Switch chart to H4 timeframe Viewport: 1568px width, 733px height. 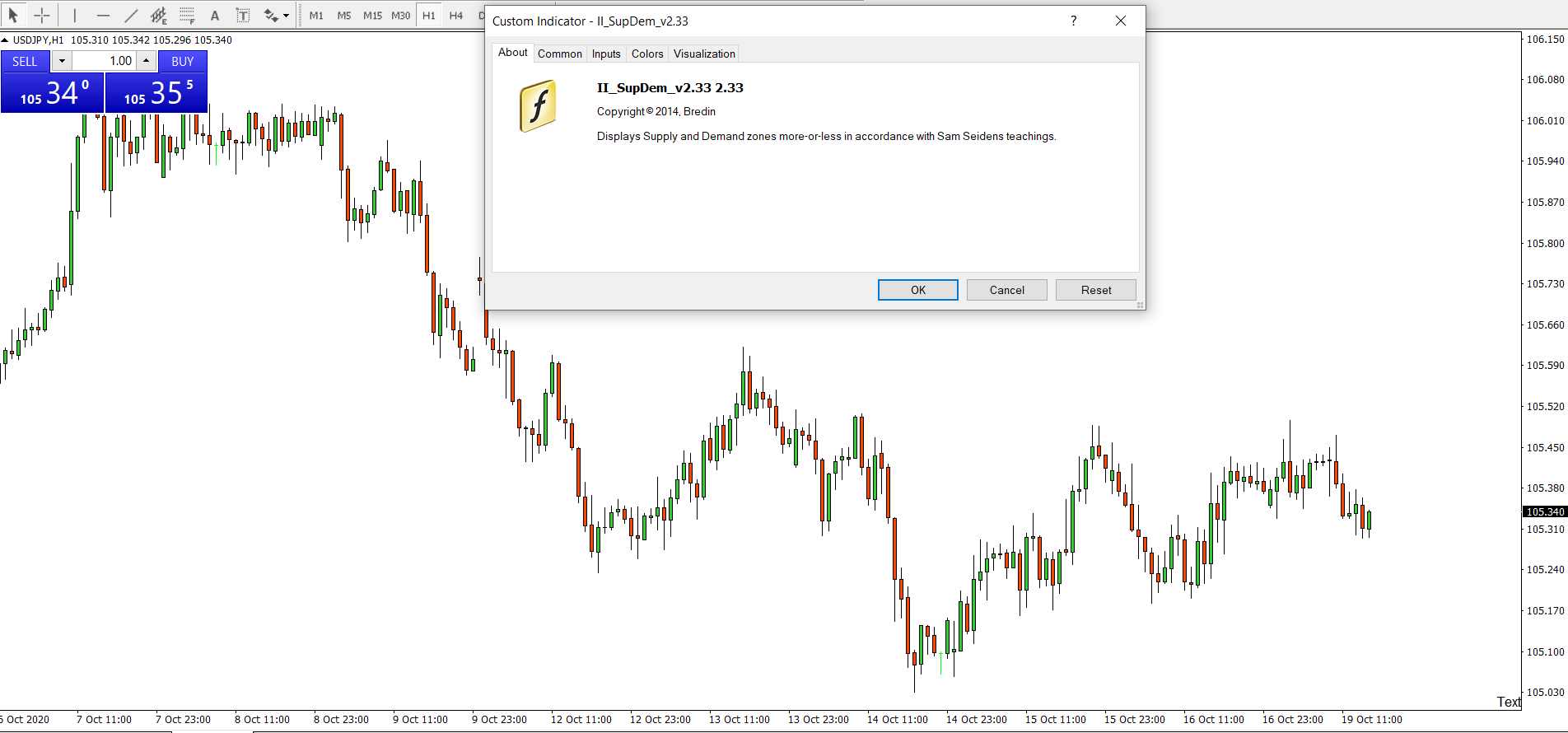coord(456,15)
